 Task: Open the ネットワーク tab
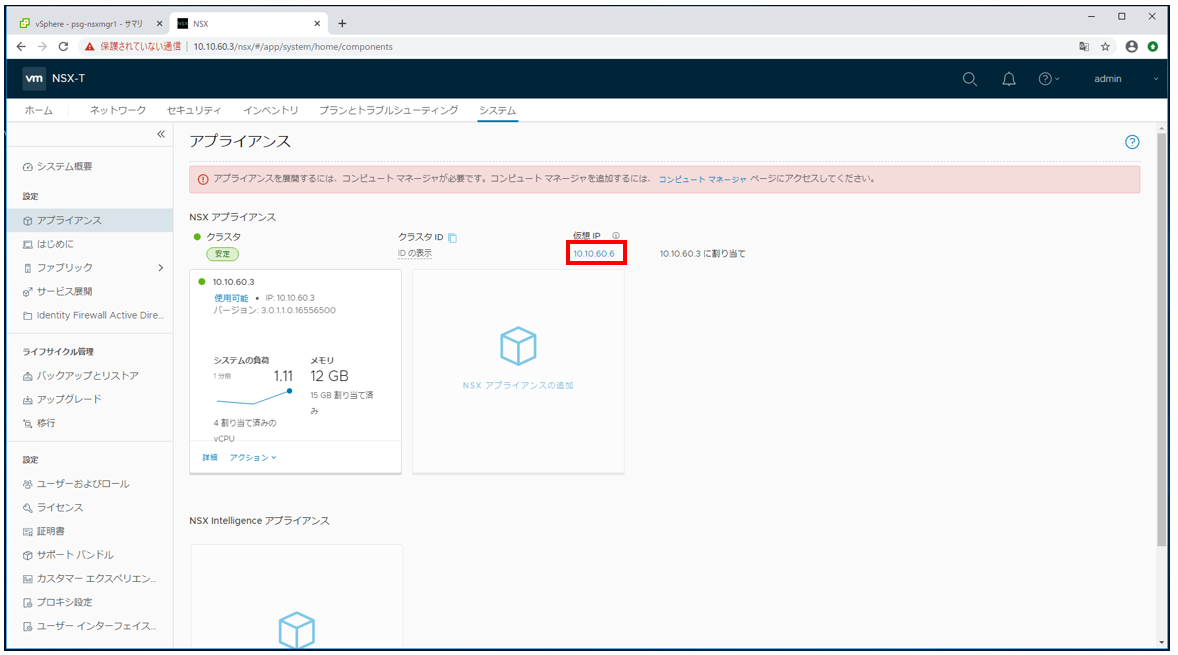118,110
